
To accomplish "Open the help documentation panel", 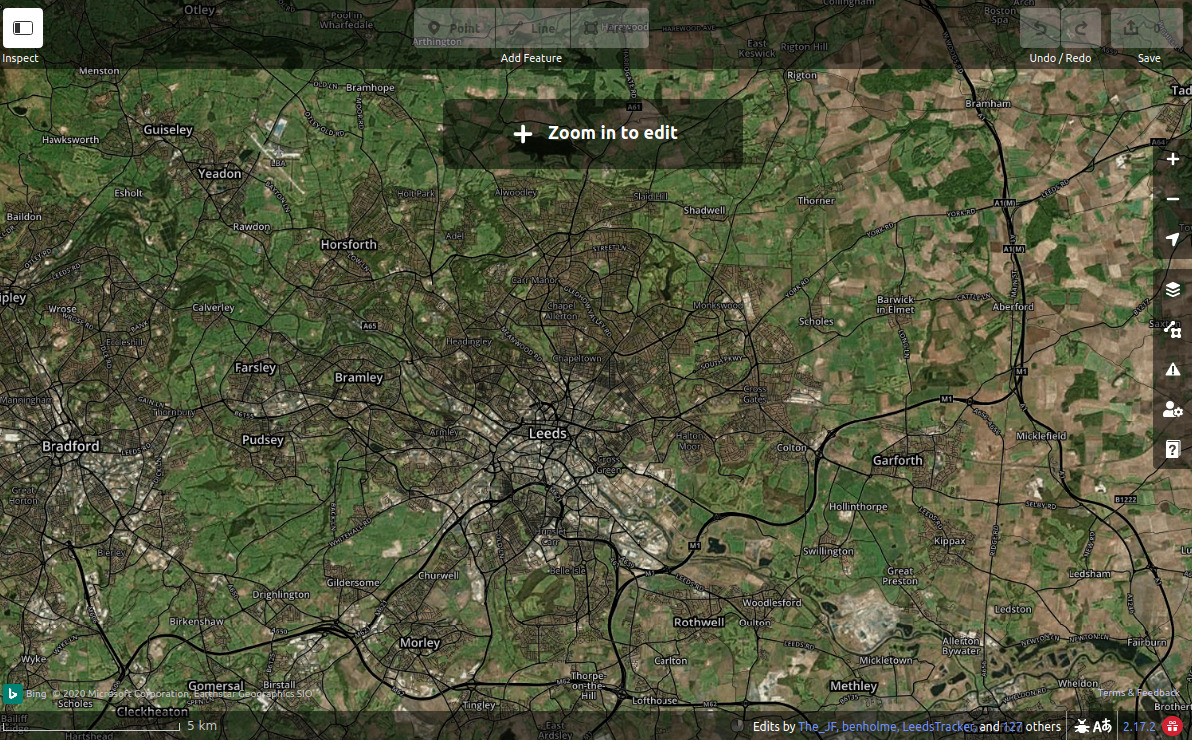I will tap(1172, 449).
